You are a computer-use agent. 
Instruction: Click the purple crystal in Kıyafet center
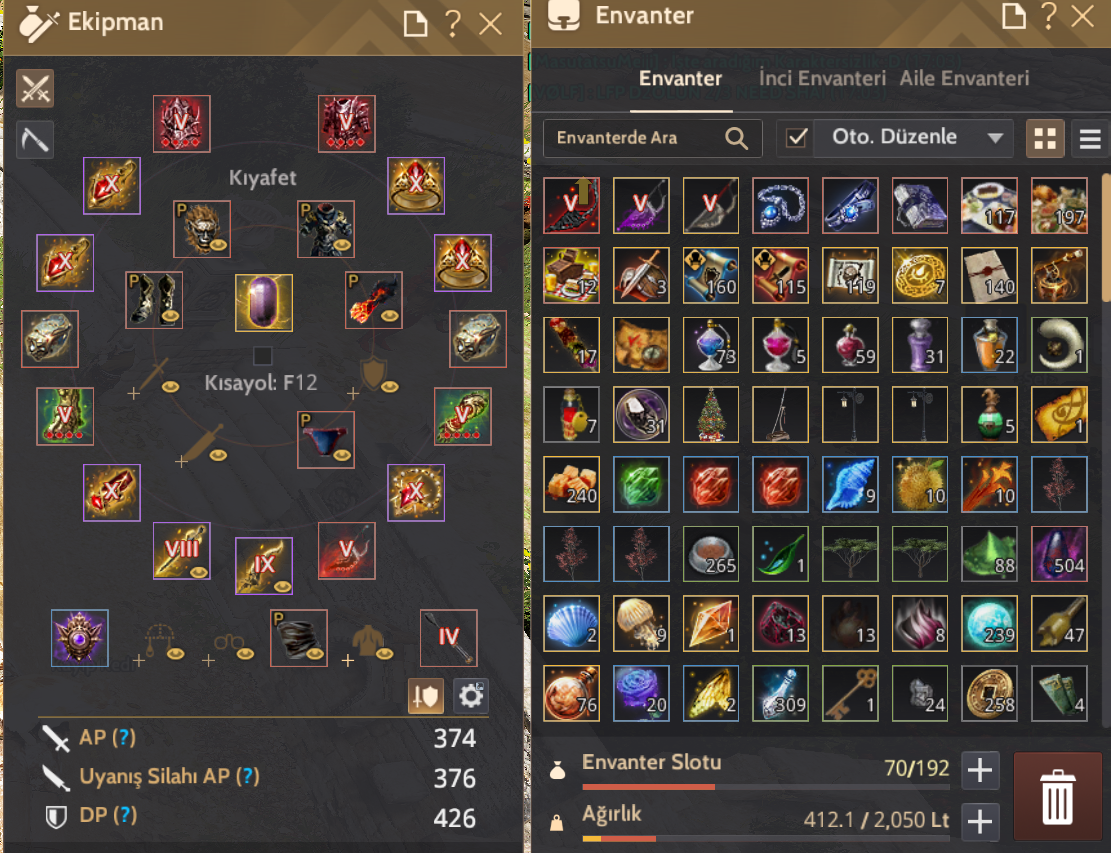tap(264, 303)
